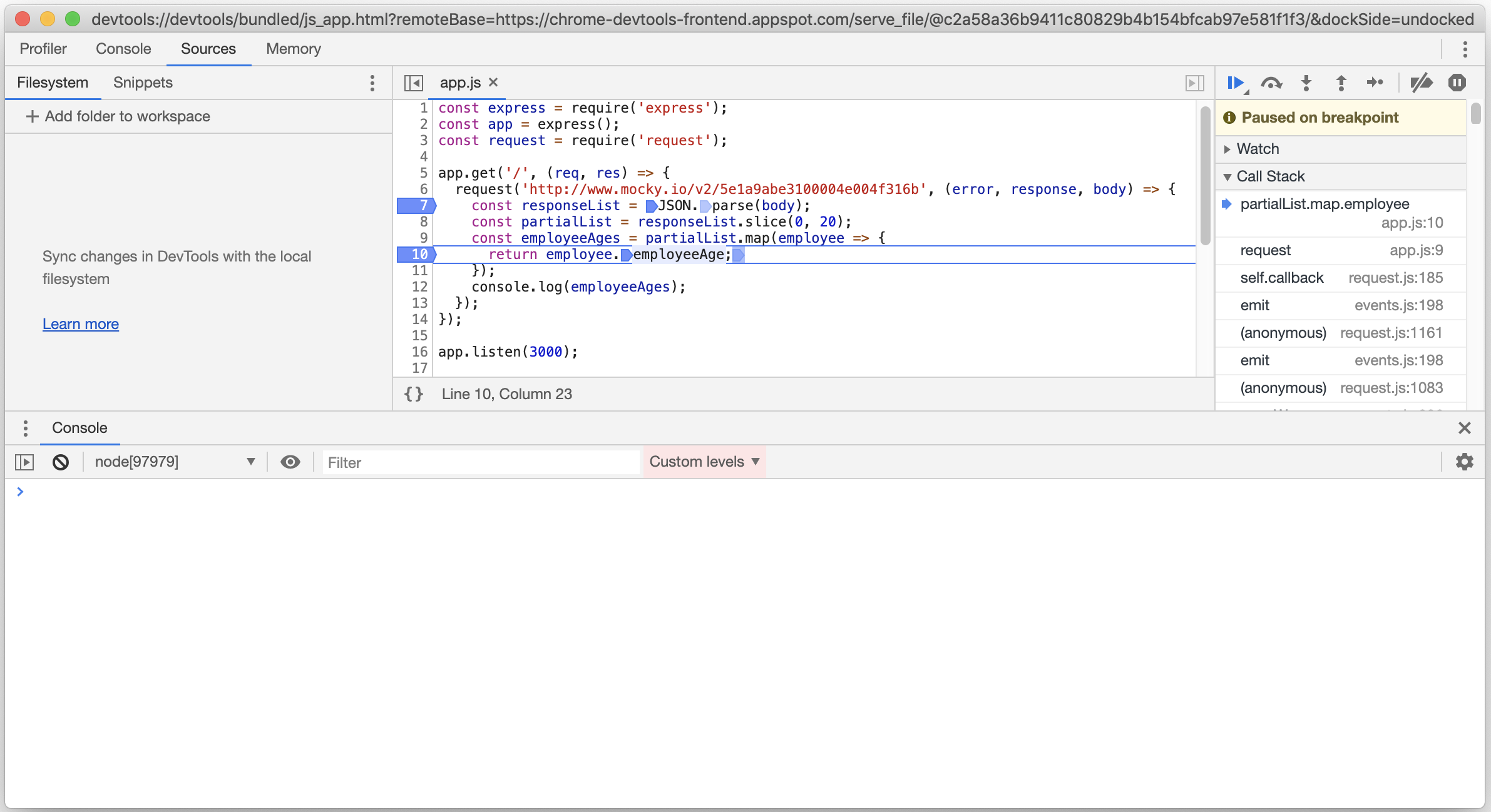Step into the next function call
The image size is (1491, 812).
pos(1306,83)
